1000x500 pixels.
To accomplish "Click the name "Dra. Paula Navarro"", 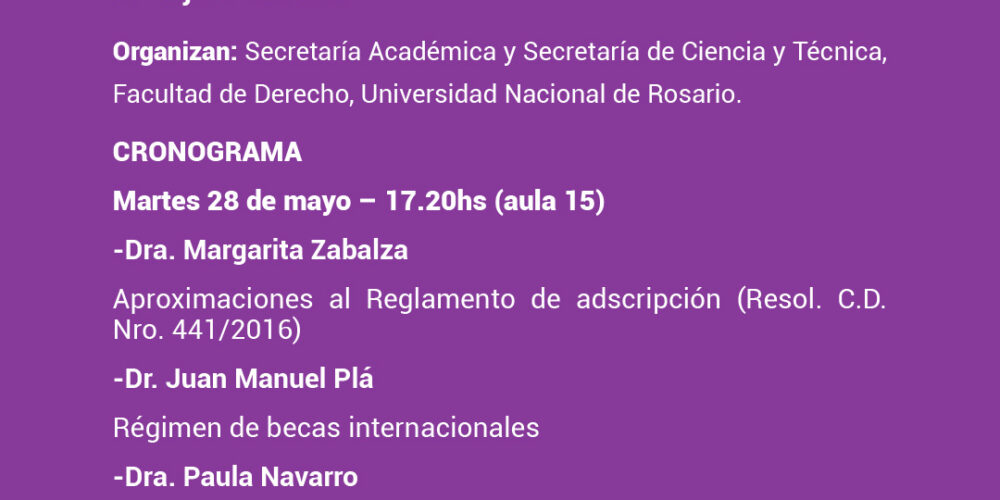I will (x=239, y=477).
